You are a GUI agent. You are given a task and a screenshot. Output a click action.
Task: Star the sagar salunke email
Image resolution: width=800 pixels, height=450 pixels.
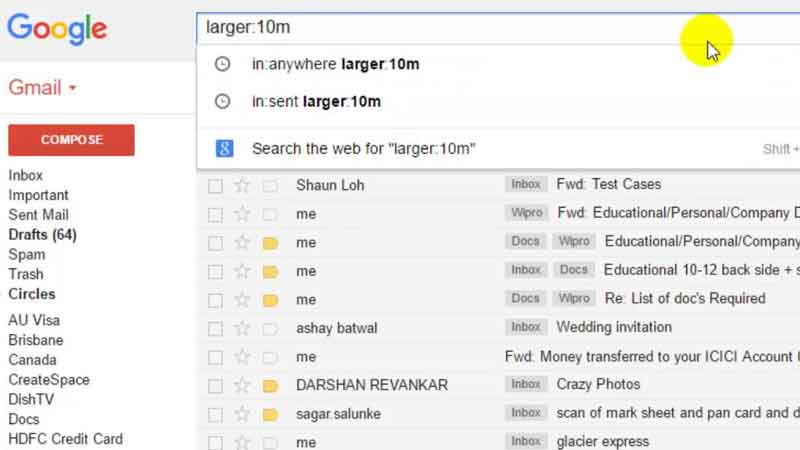click(x=242, y=414)
